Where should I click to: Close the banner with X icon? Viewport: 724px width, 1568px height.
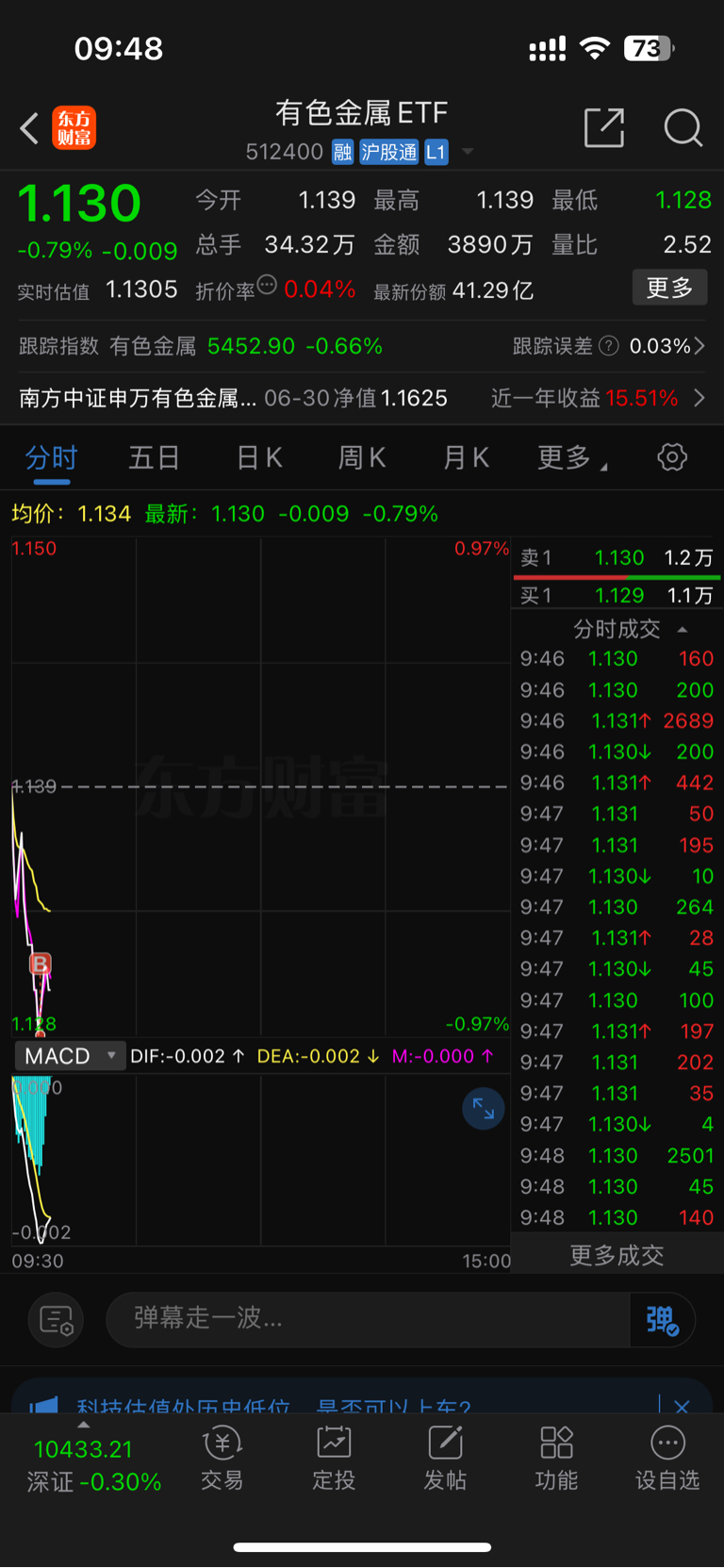[682, 1407]
